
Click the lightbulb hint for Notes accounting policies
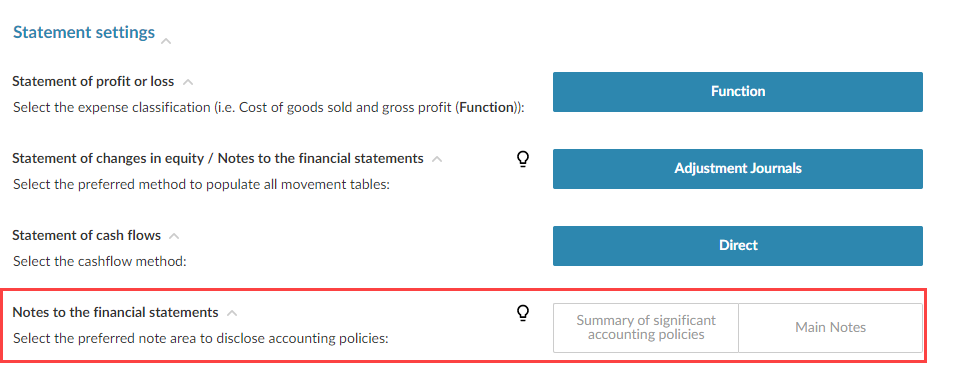pyautogui.click(x=522, y=313)
